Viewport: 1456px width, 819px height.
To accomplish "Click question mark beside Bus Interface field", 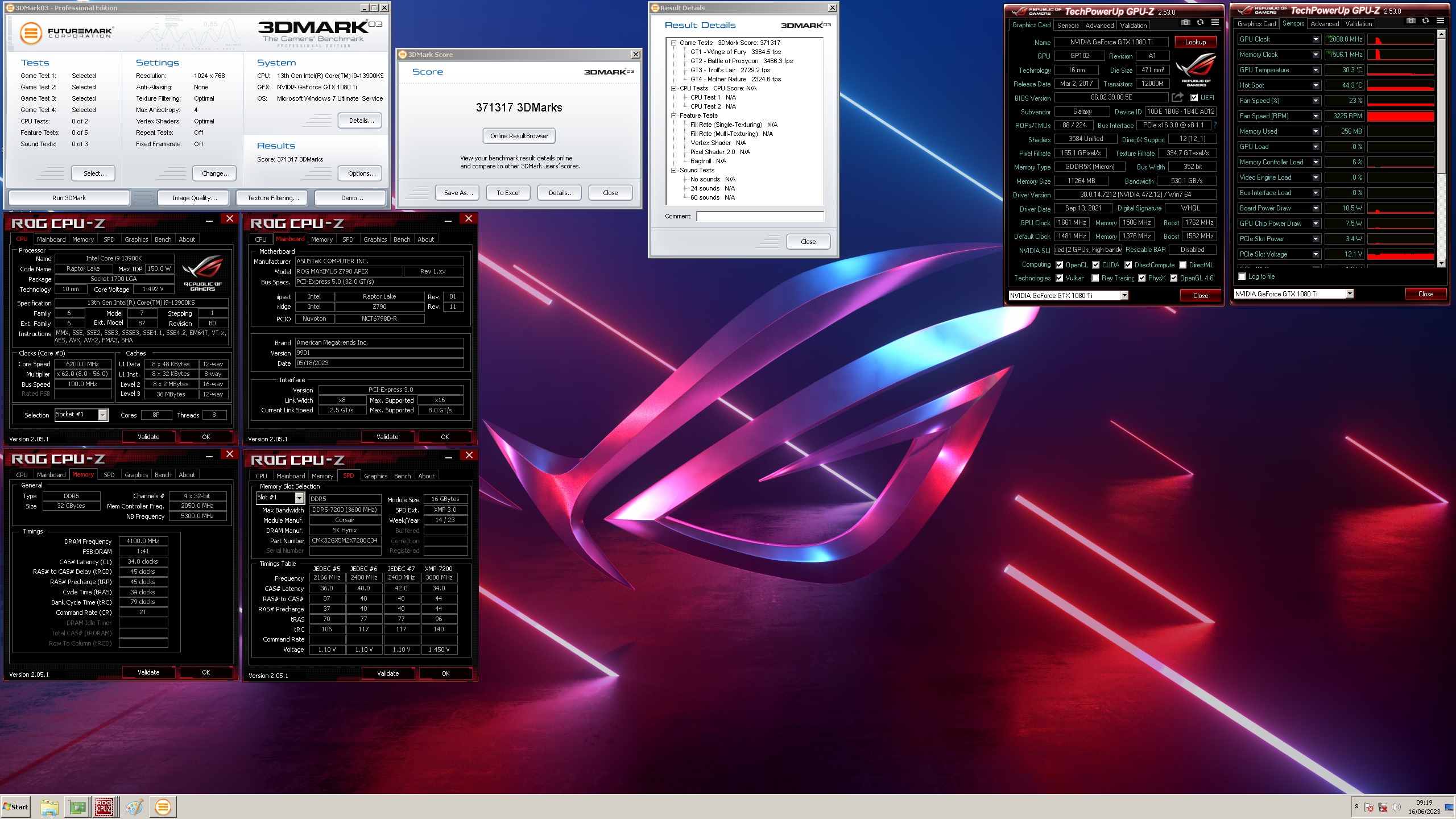I will click(1215, 125).
